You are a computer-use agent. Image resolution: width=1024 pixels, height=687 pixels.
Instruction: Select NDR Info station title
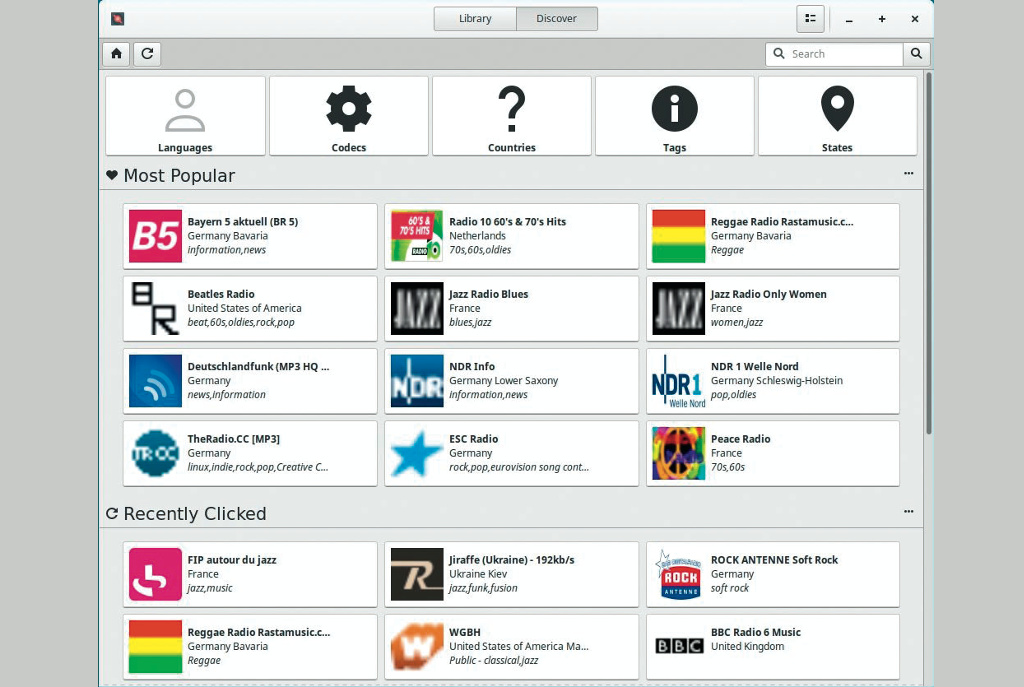472,367
